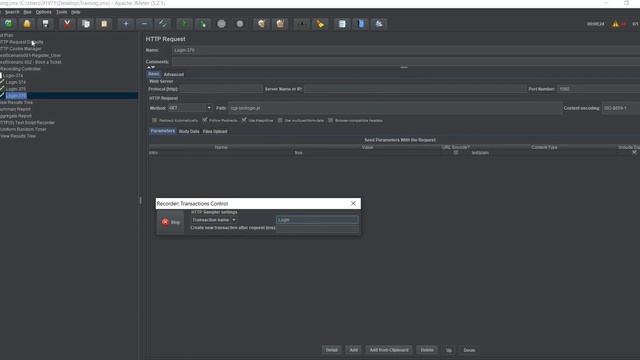Toggle Redirect Automatically checkbox

tap(154, 120)
